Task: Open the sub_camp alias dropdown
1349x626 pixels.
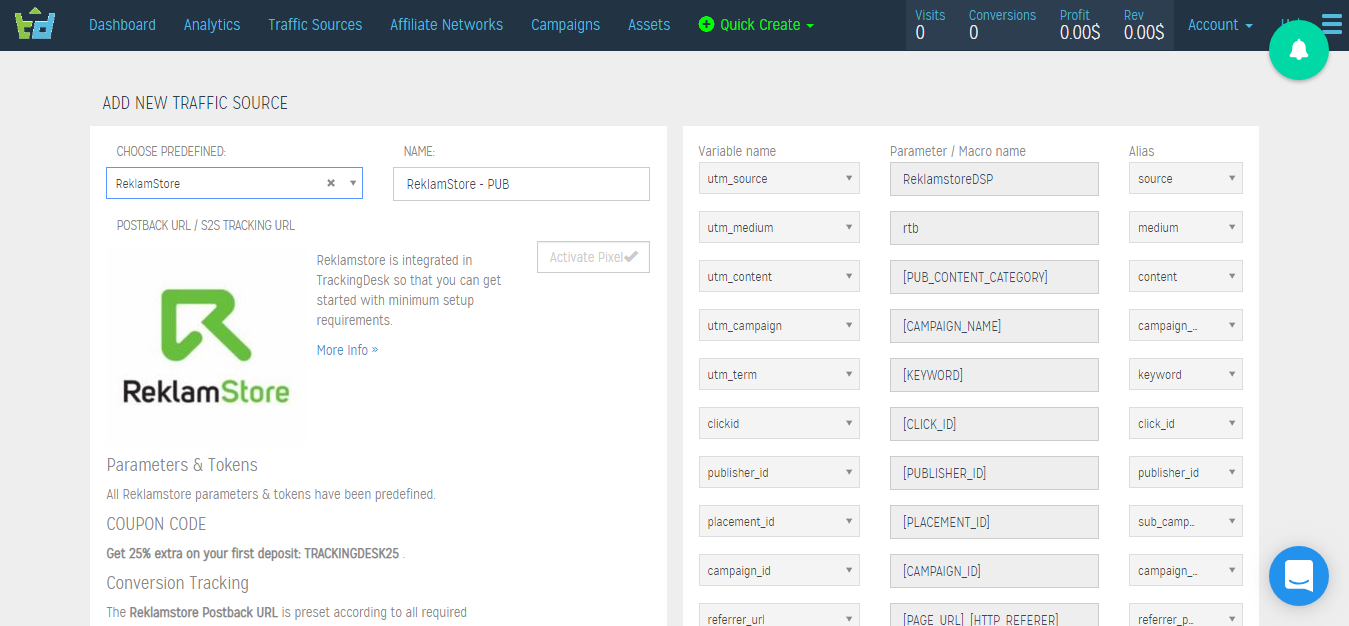Action: point(1186,521)
